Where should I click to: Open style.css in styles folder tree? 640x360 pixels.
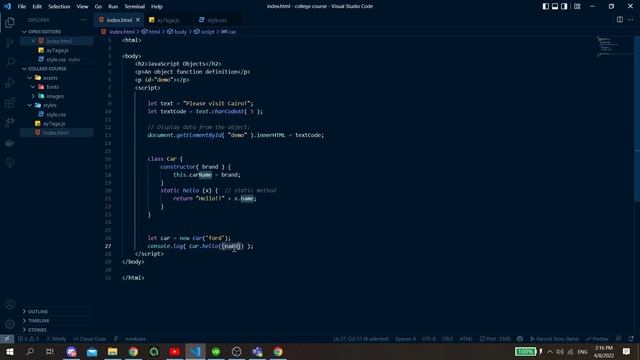pos(56,115)
